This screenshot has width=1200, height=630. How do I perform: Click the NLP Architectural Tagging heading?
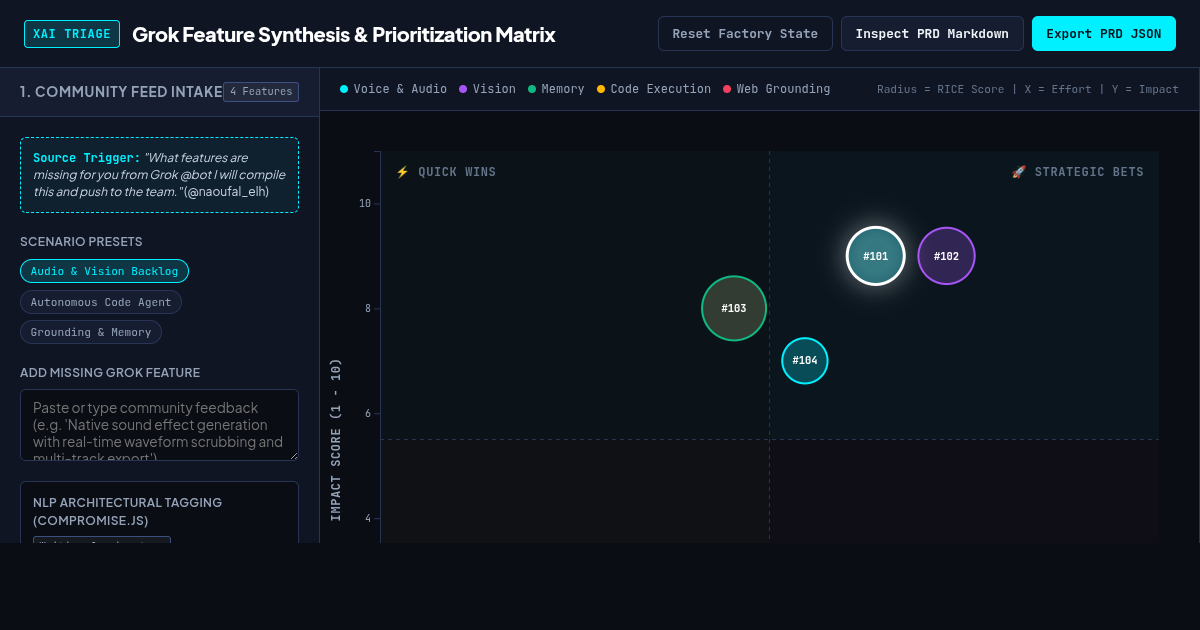(127, 511)
